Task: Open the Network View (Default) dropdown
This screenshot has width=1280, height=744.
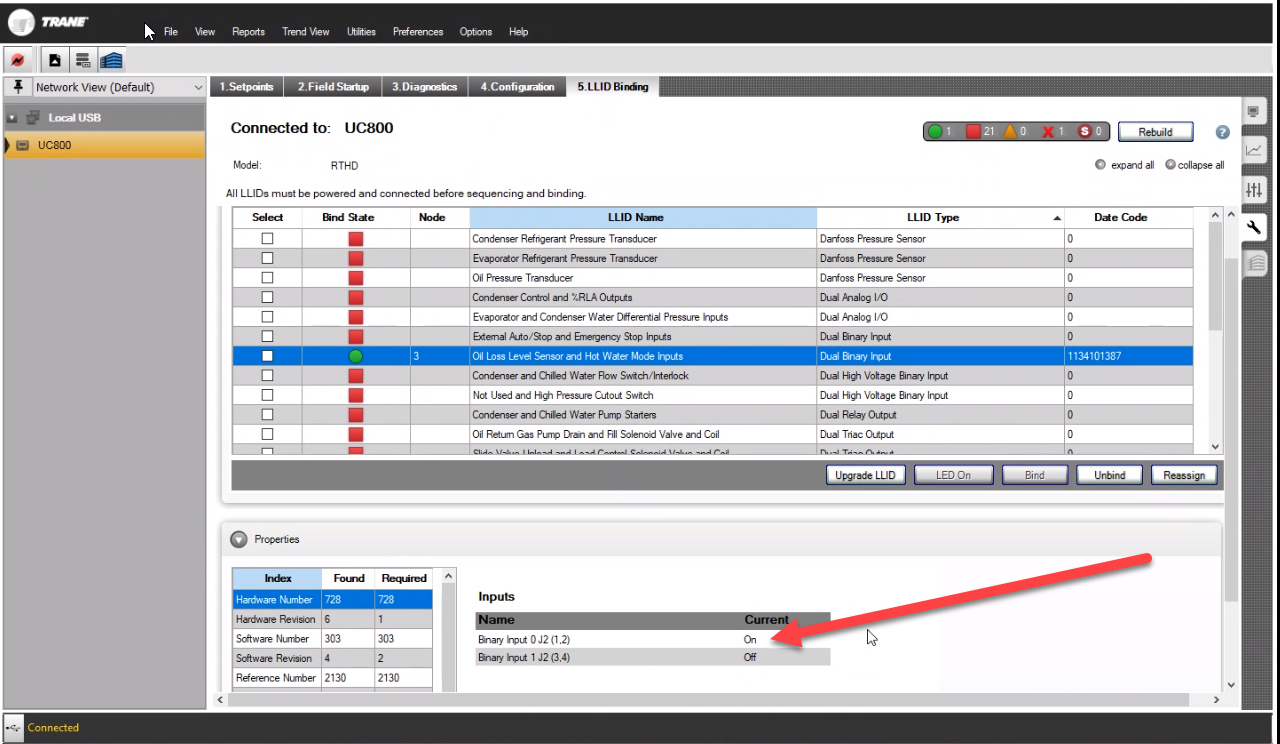Action: 119,87
